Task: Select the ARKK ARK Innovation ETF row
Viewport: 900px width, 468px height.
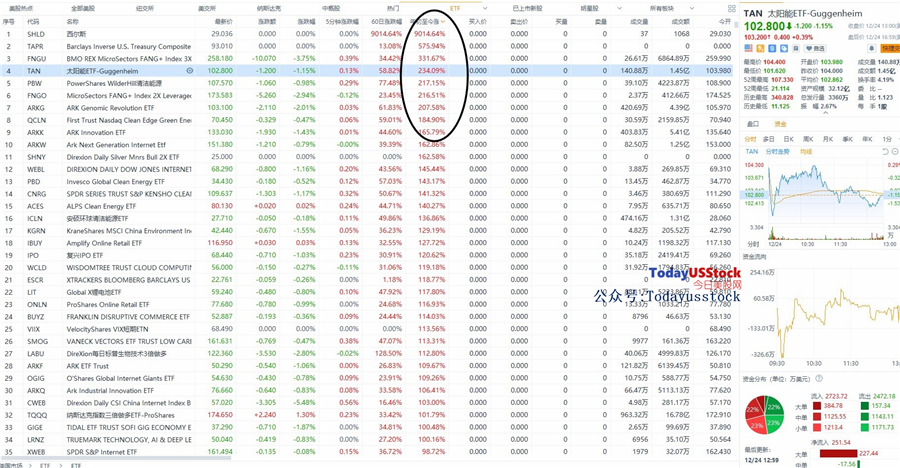Action: tap(369, 132)
